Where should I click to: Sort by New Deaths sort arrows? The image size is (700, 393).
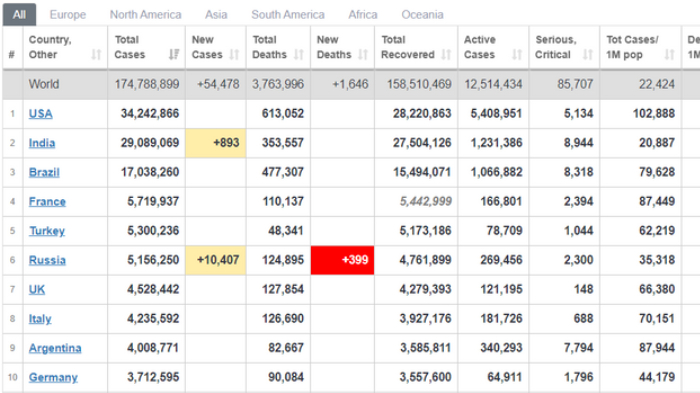tap(363, 54)
